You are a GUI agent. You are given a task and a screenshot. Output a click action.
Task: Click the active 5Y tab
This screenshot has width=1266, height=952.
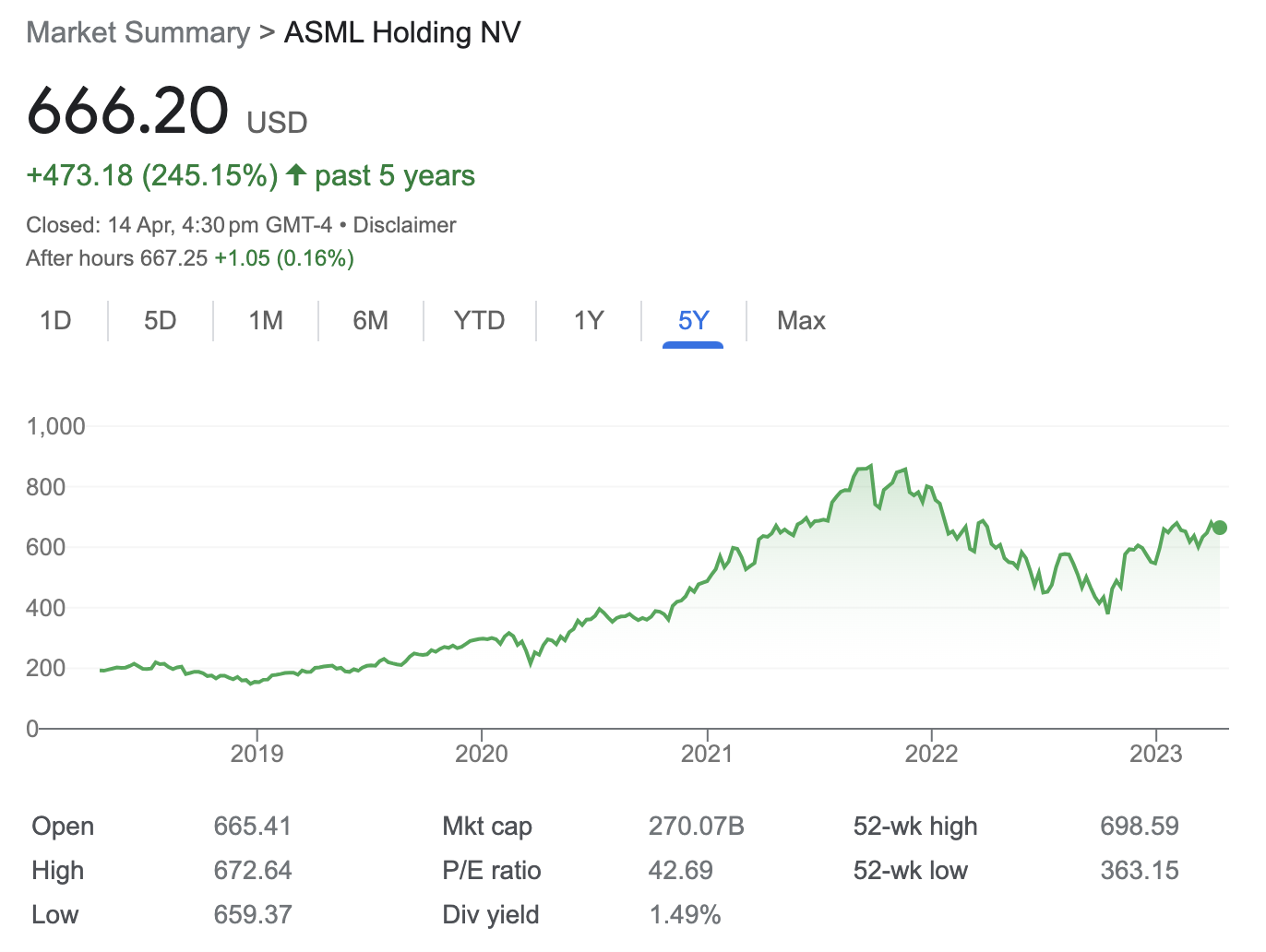[x=693, y=321]
